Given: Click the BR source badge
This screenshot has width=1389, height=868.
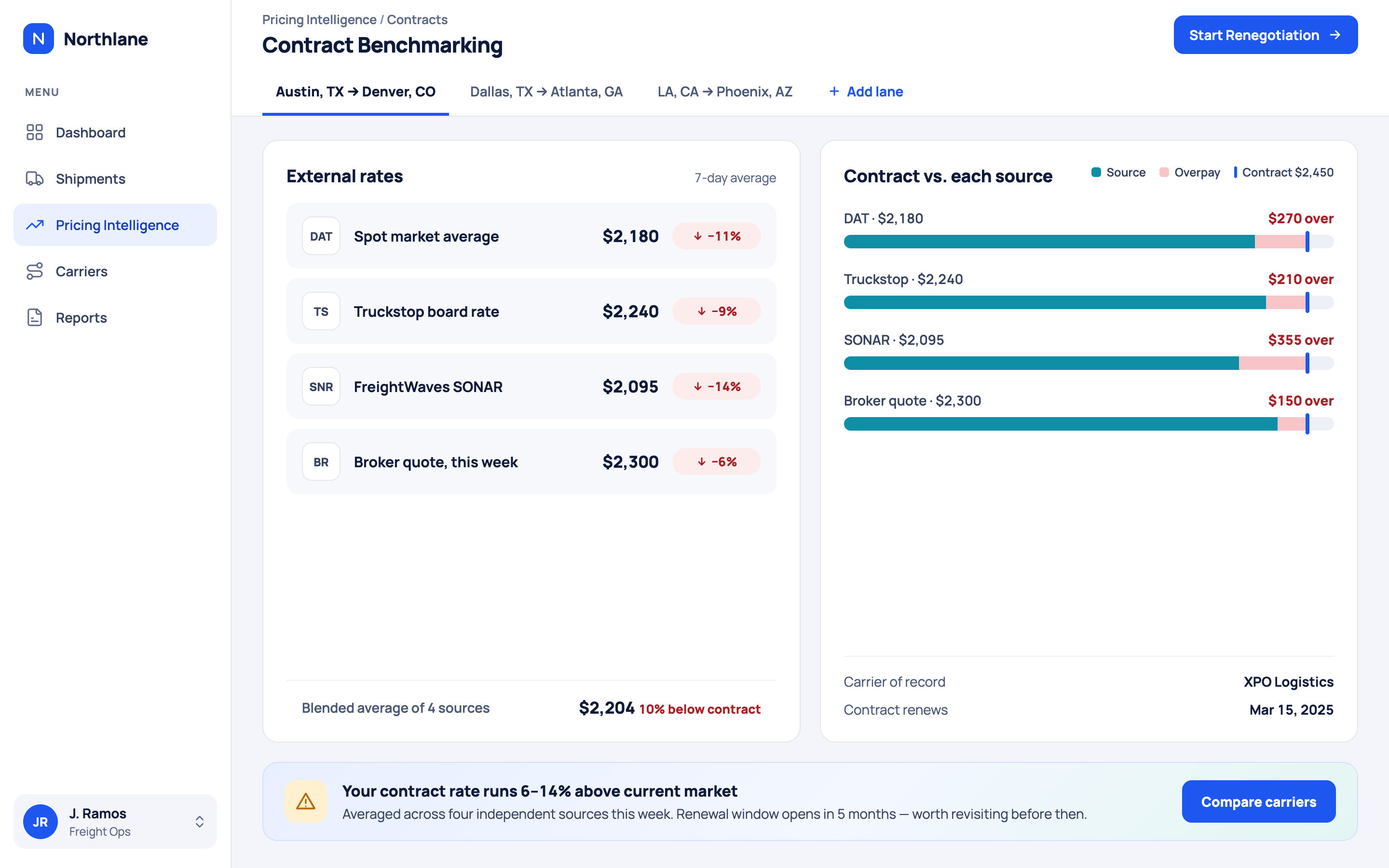Looking at the screenshot, I should pyautogui.click(x=321, y=461).
